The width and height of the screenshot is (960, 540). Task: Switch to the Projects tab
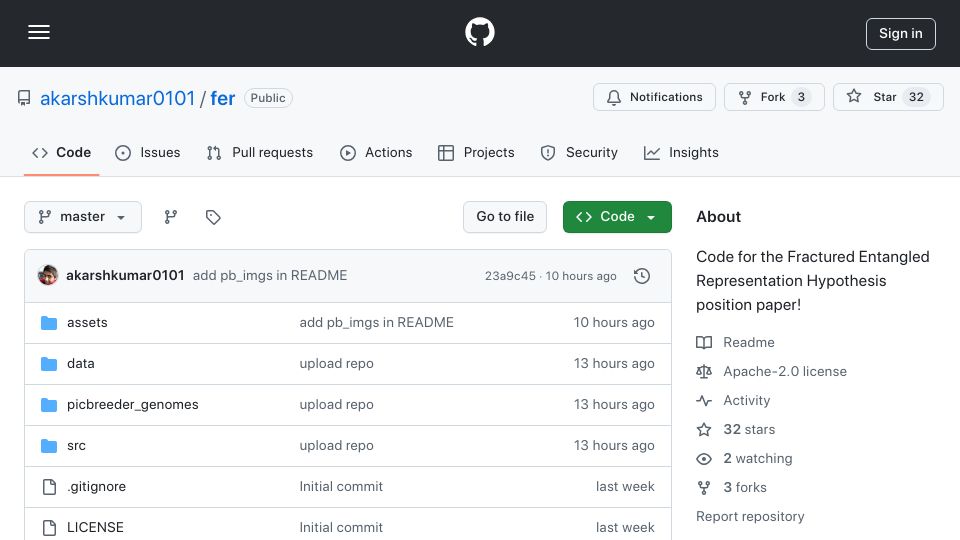click(476, 152)
